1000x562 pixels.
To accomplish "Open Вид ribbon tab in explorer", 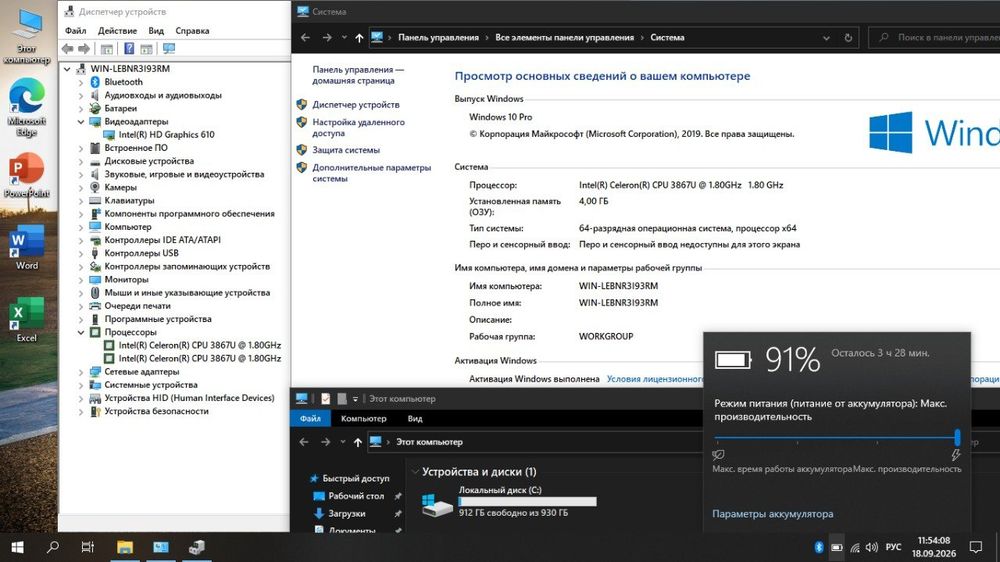I will (415, 418).
